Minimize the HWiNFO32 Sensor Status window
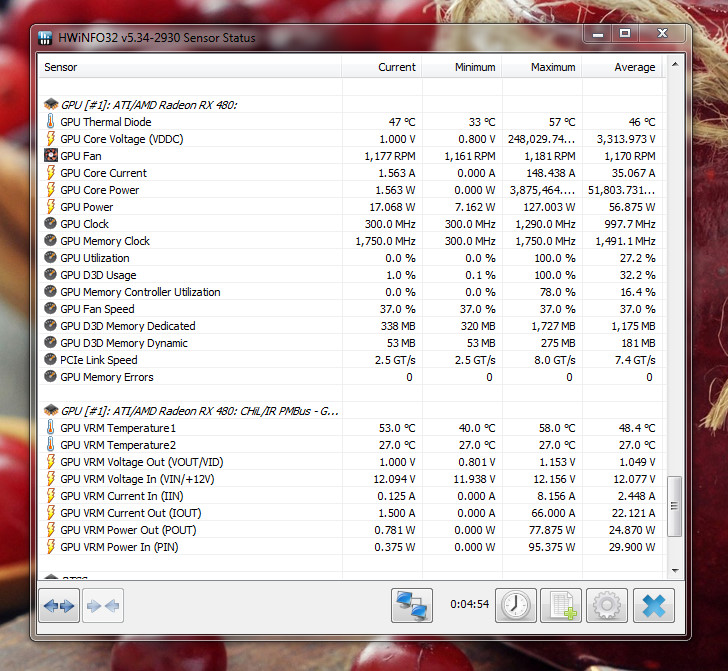 point(598,34)
